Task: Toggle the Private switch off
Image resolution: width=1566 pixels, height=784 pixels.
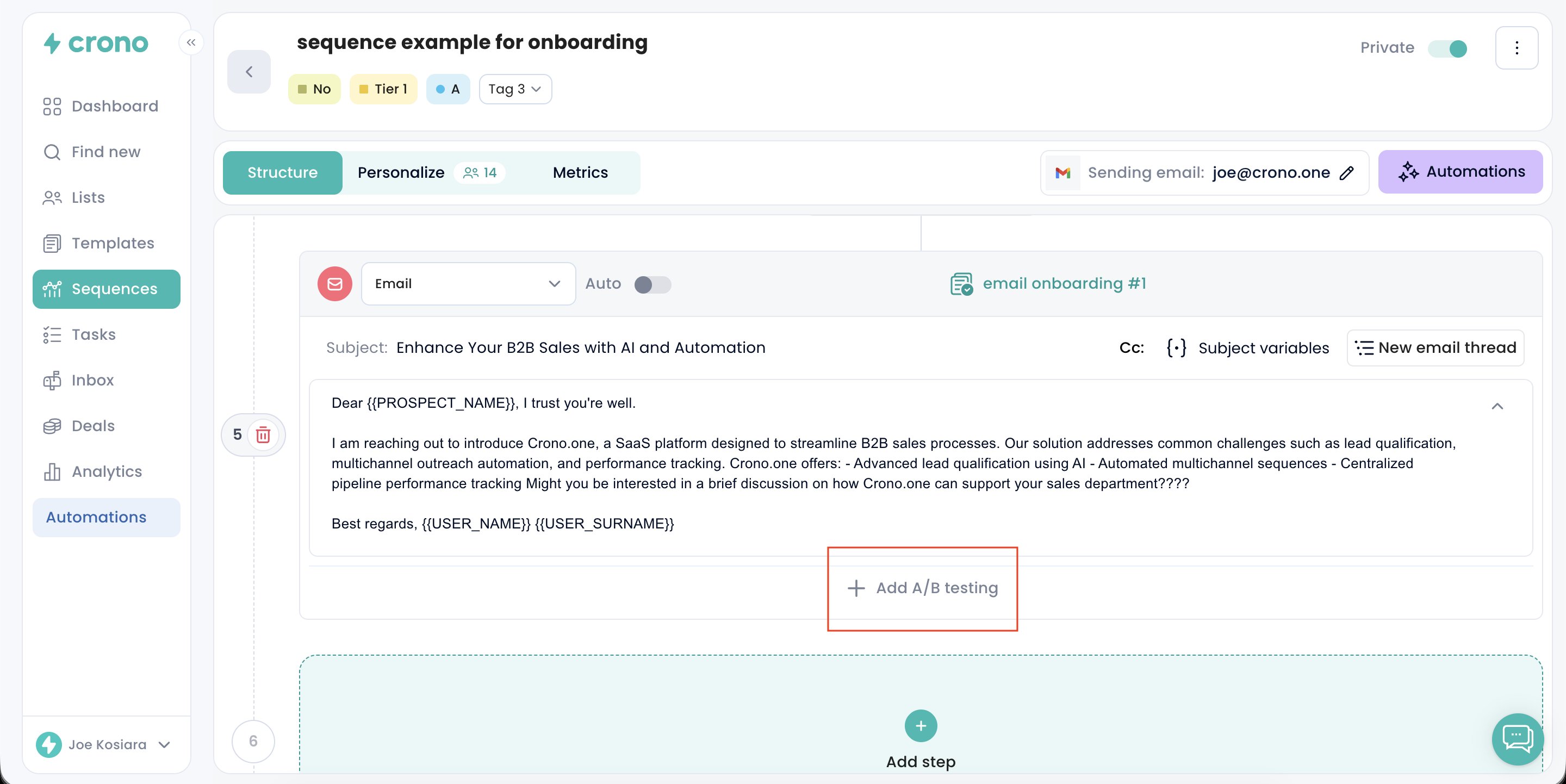Action: tap(1448, 48)
